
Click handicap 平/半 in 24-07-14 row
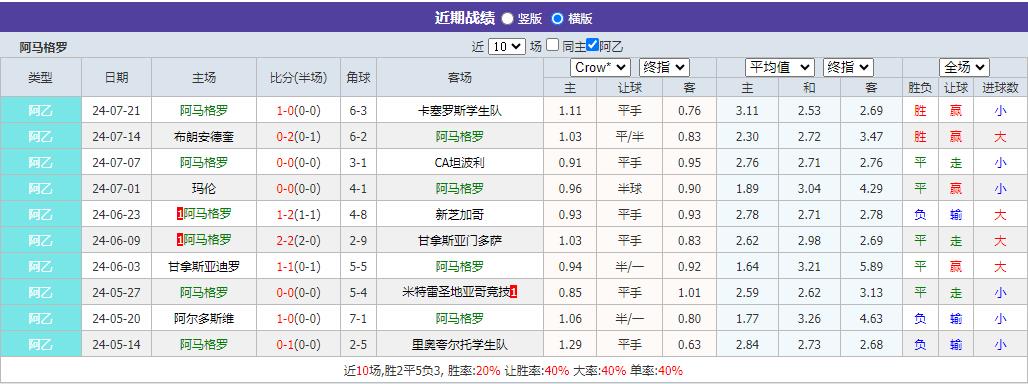[x=630, y=137]
